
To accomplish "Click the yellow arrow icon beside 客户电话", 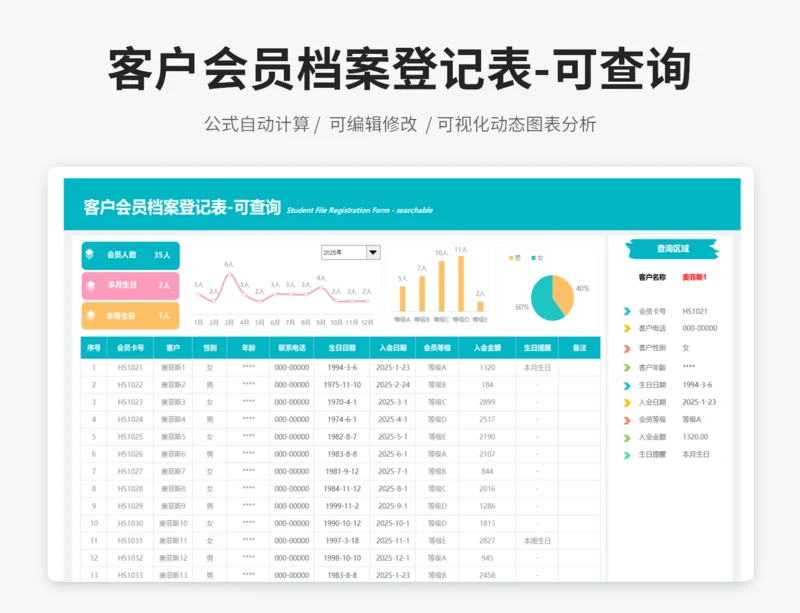I will click(x=627, y=328).
